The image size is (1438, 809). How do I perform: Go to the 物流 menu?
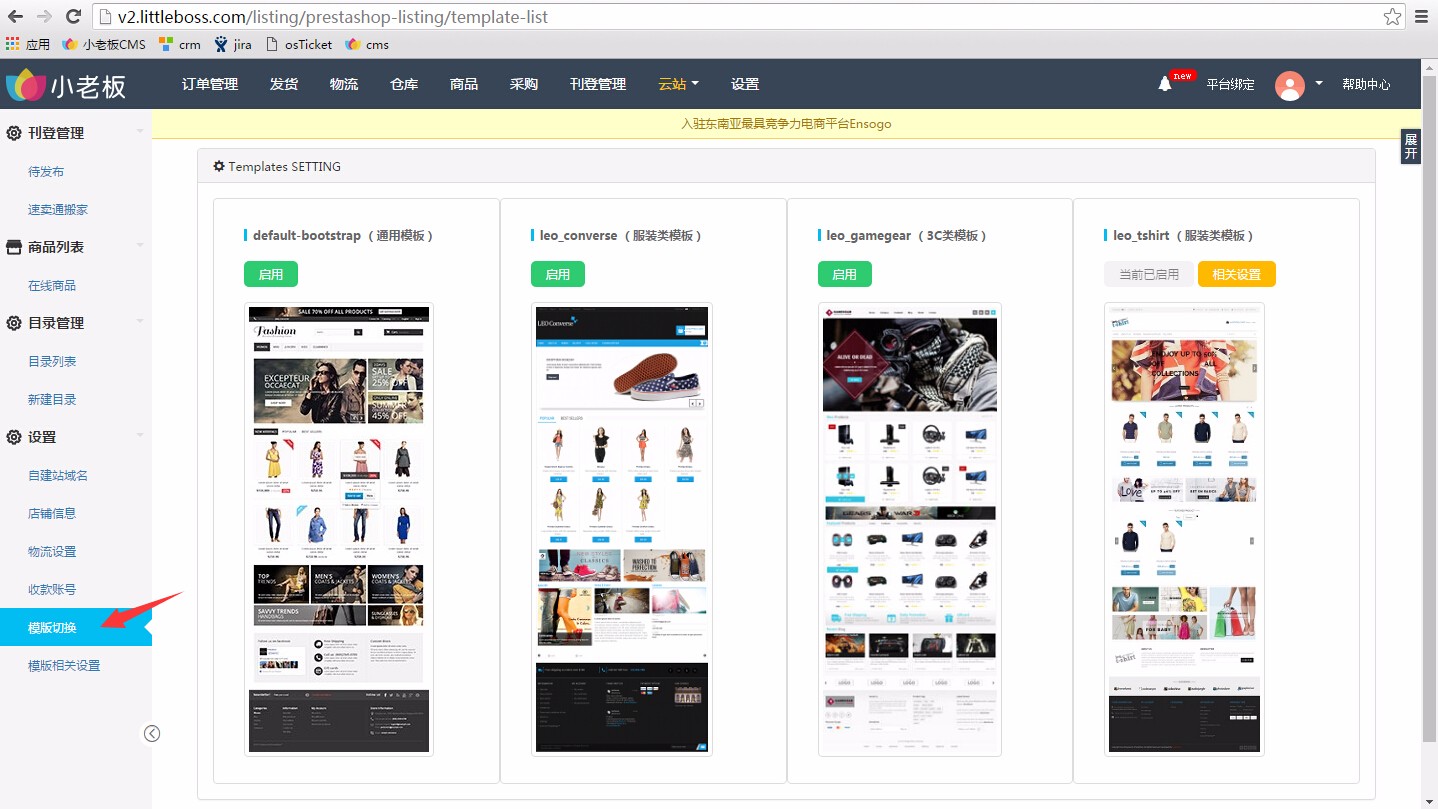click(x=344, y=84)
